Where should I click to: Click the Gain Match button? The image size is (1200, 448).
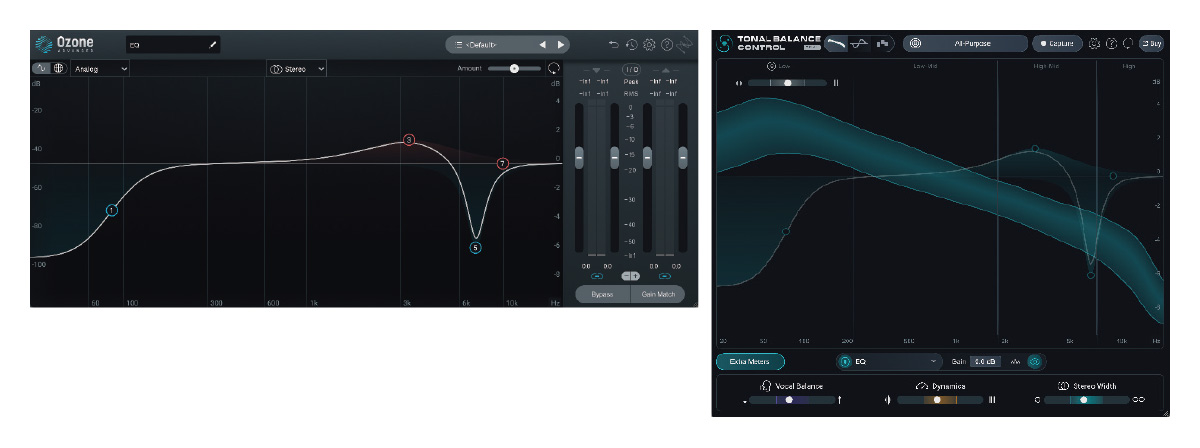point(658,294)
